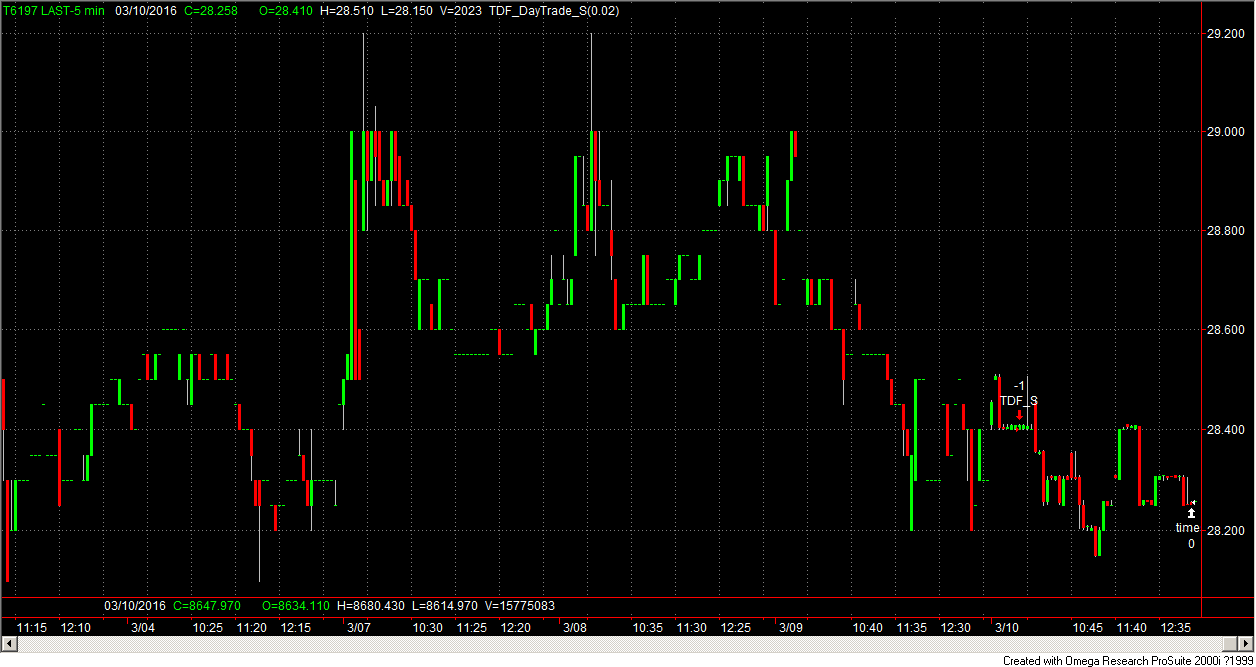Select the 3/08 date marker on time axis
Viewport: 1256px width, 667px height.
575,627
